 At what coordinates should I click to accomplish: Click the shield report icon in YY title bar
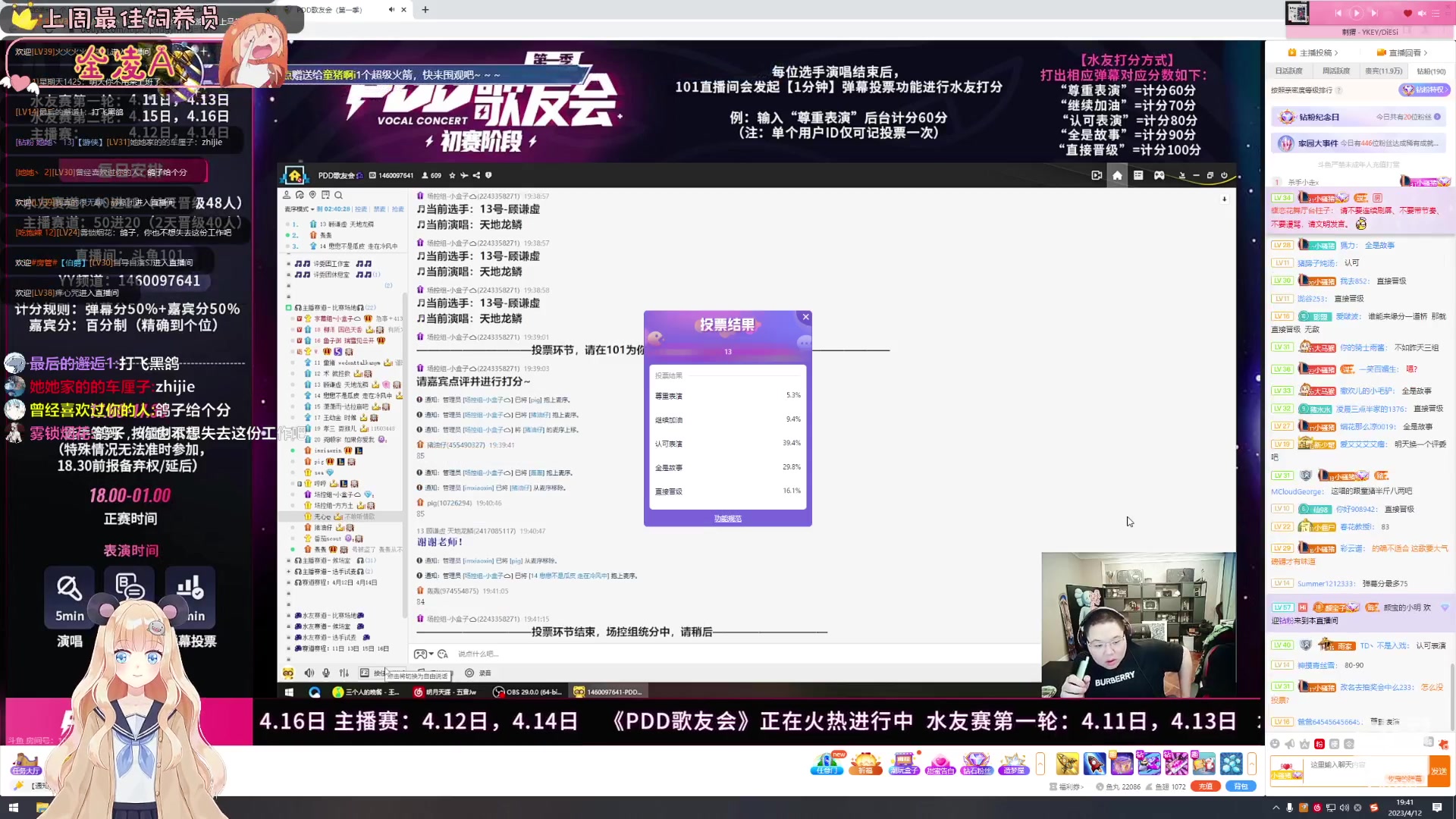click(x=488, y=175)
